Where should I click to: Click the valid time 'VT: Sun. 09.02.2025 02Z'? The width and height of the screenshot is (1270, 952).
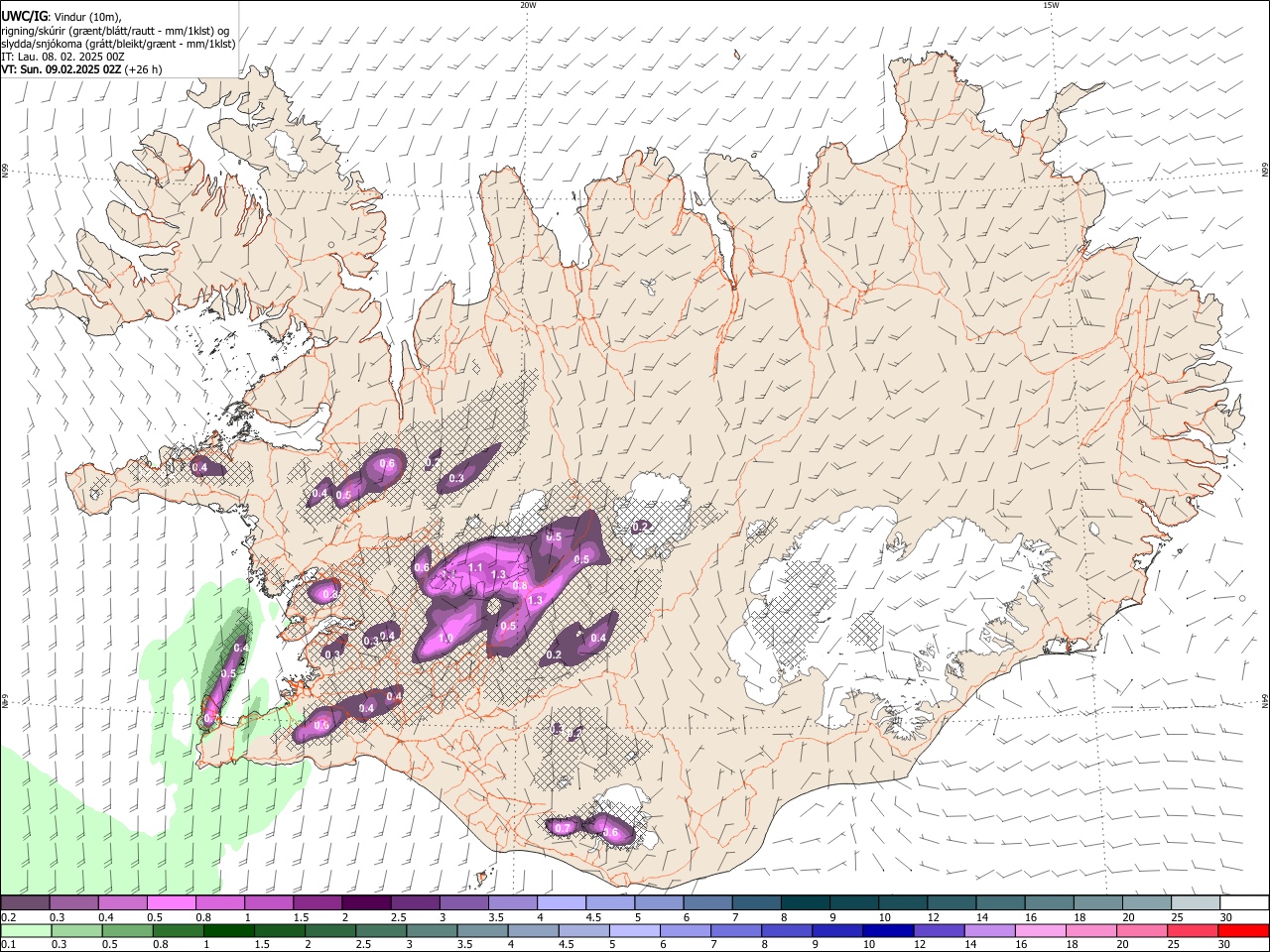(61, 69)
